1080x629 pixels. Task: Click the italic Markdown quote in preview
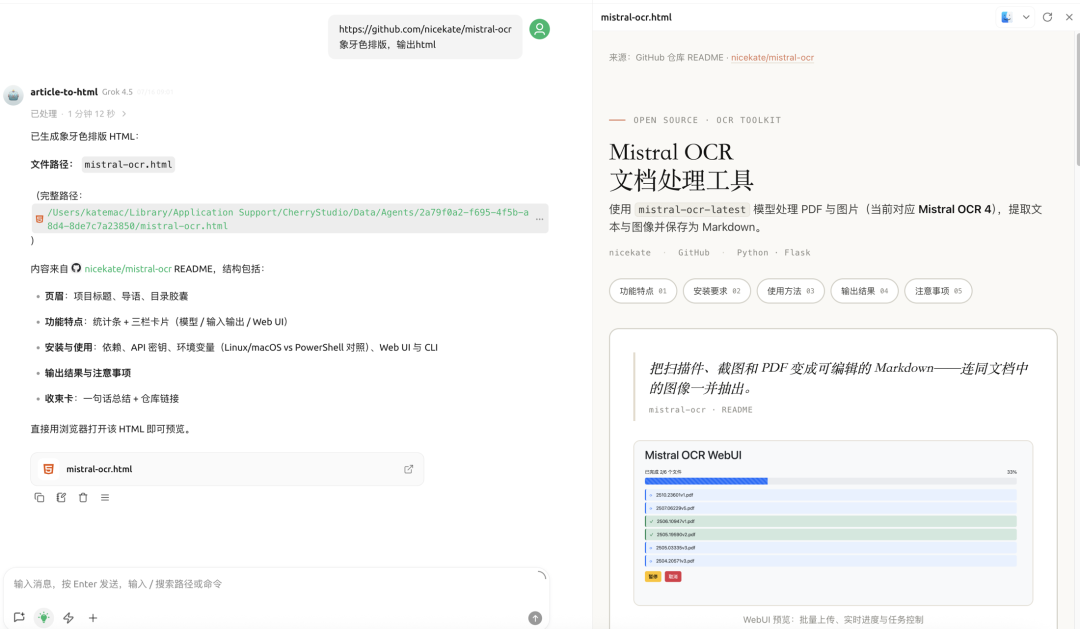838,378
